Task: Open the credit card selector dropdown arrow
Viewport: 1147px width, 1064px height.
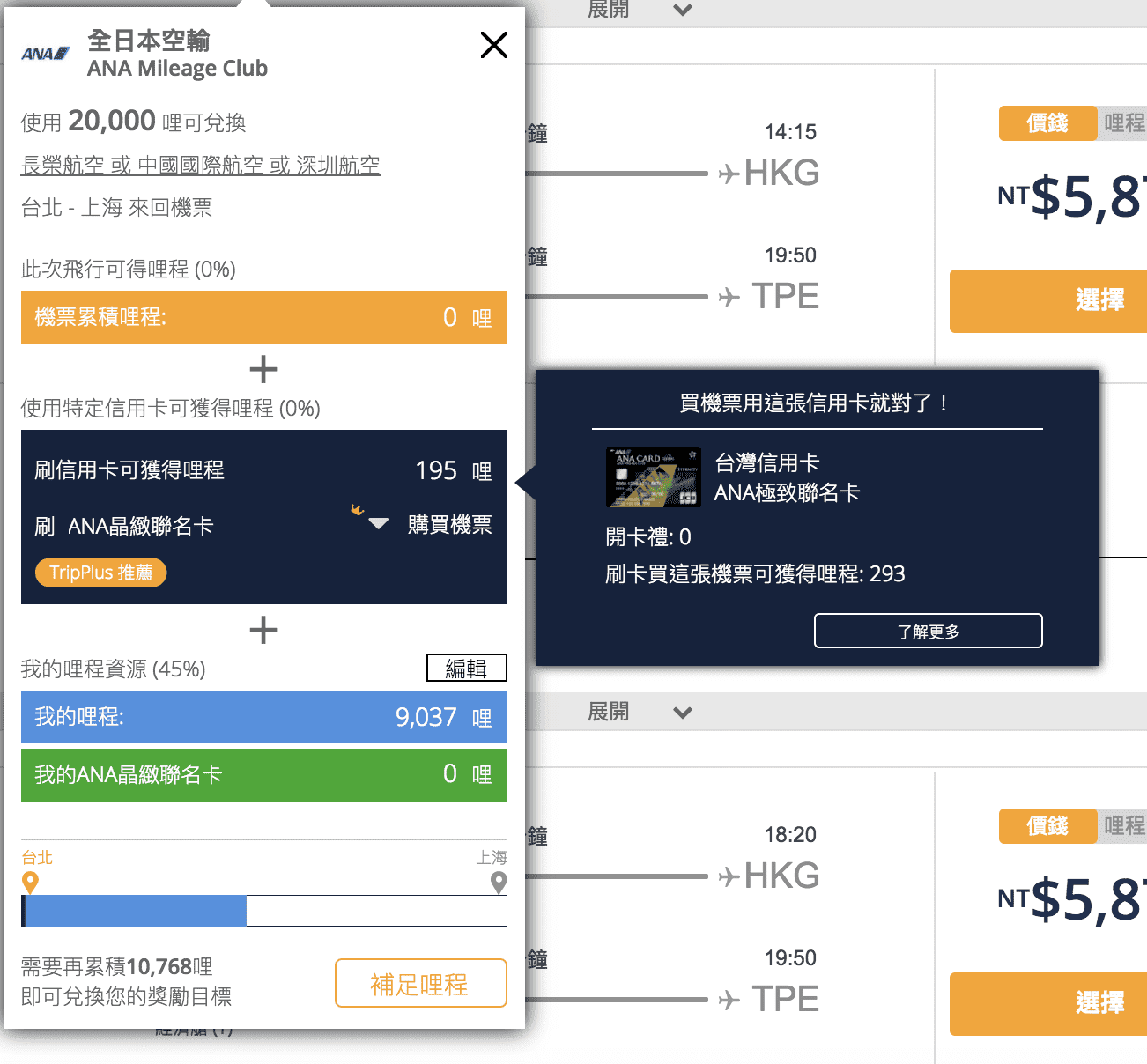Action: click(379, 524)
